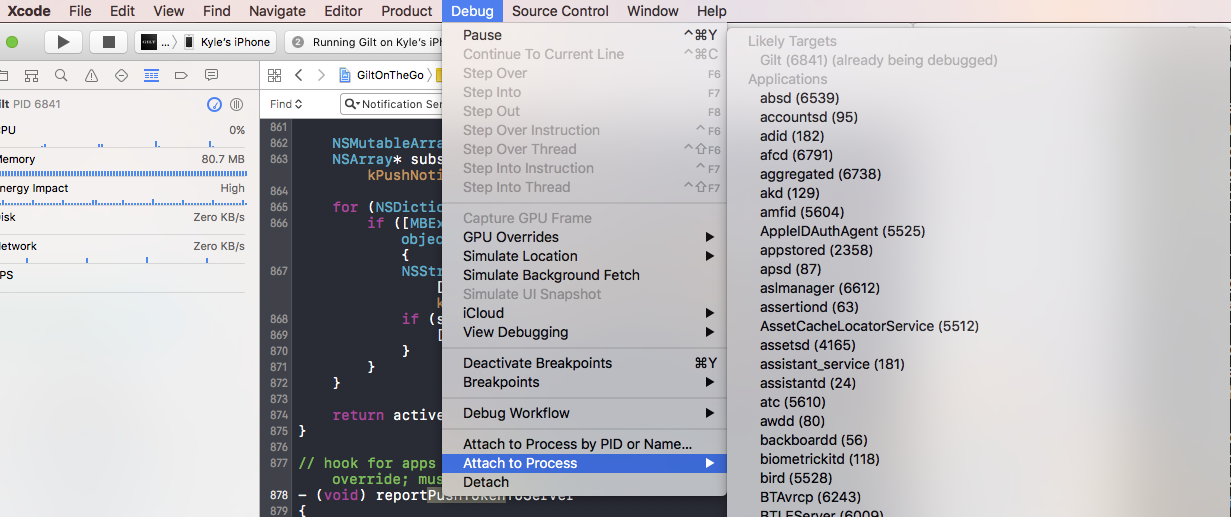
Task: Open the find navigator magnifier icon
Action: point(62,75)
